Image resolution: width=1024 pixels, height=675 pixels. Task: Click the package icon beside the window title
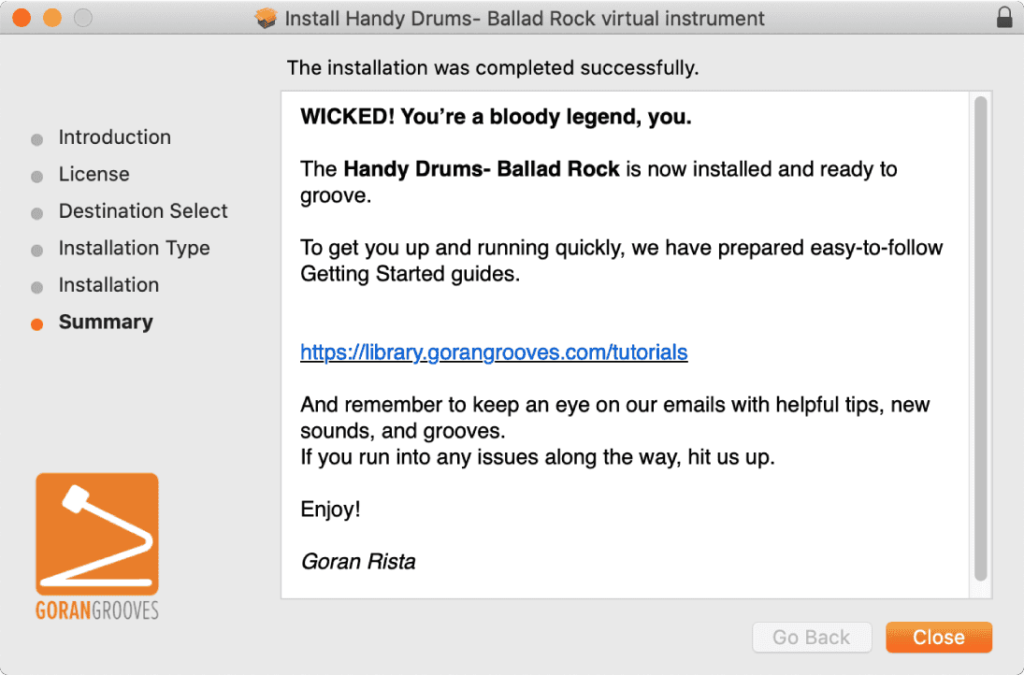[x=266, y=18]
